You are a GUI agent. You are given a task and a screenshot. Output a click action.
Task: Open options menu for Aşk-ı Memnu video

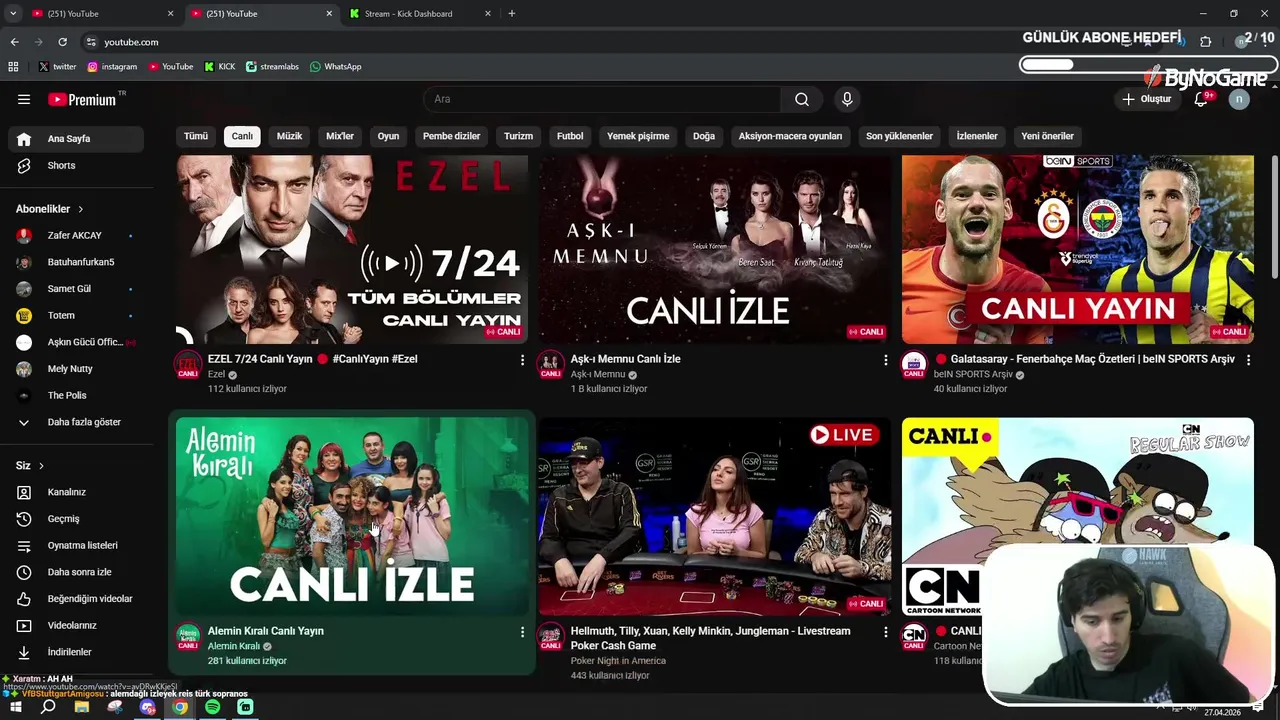885,360
